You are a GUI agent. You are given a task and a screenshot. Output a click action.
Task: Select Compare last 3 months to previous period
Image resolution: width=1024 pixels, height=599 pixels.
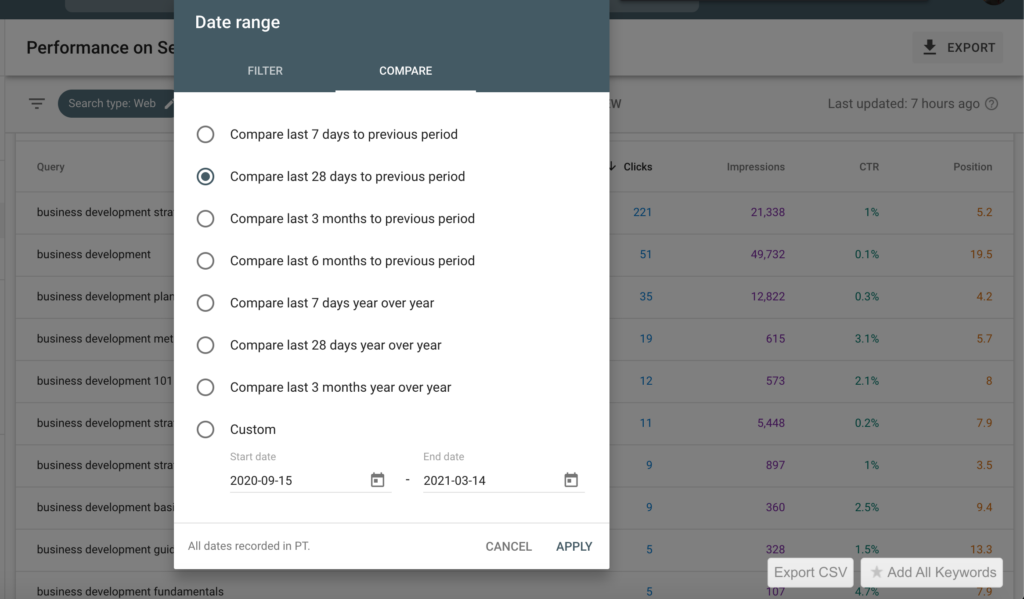[x=205, y=218]
